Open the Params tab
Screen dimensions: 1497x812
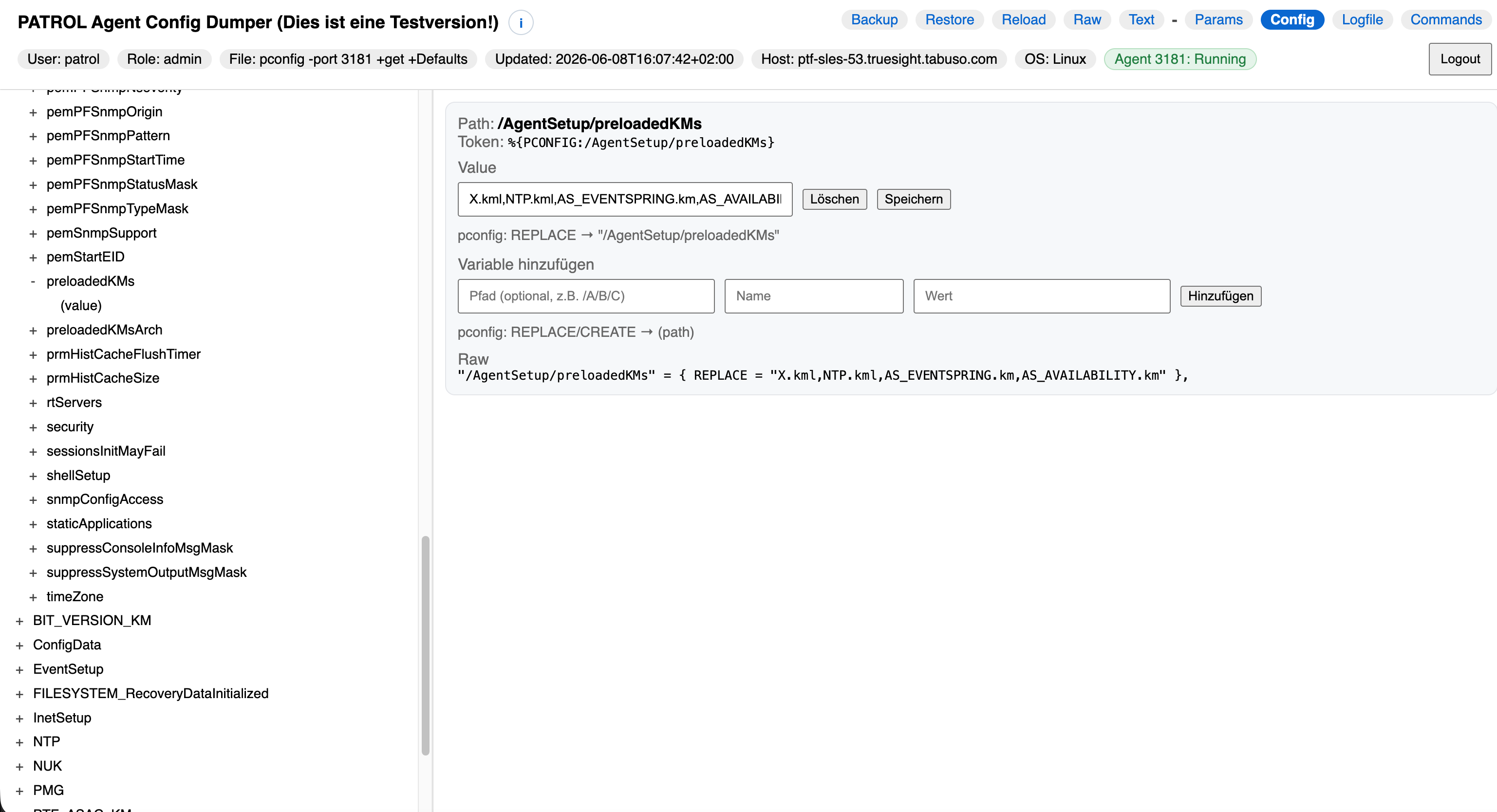point(1218,20)
